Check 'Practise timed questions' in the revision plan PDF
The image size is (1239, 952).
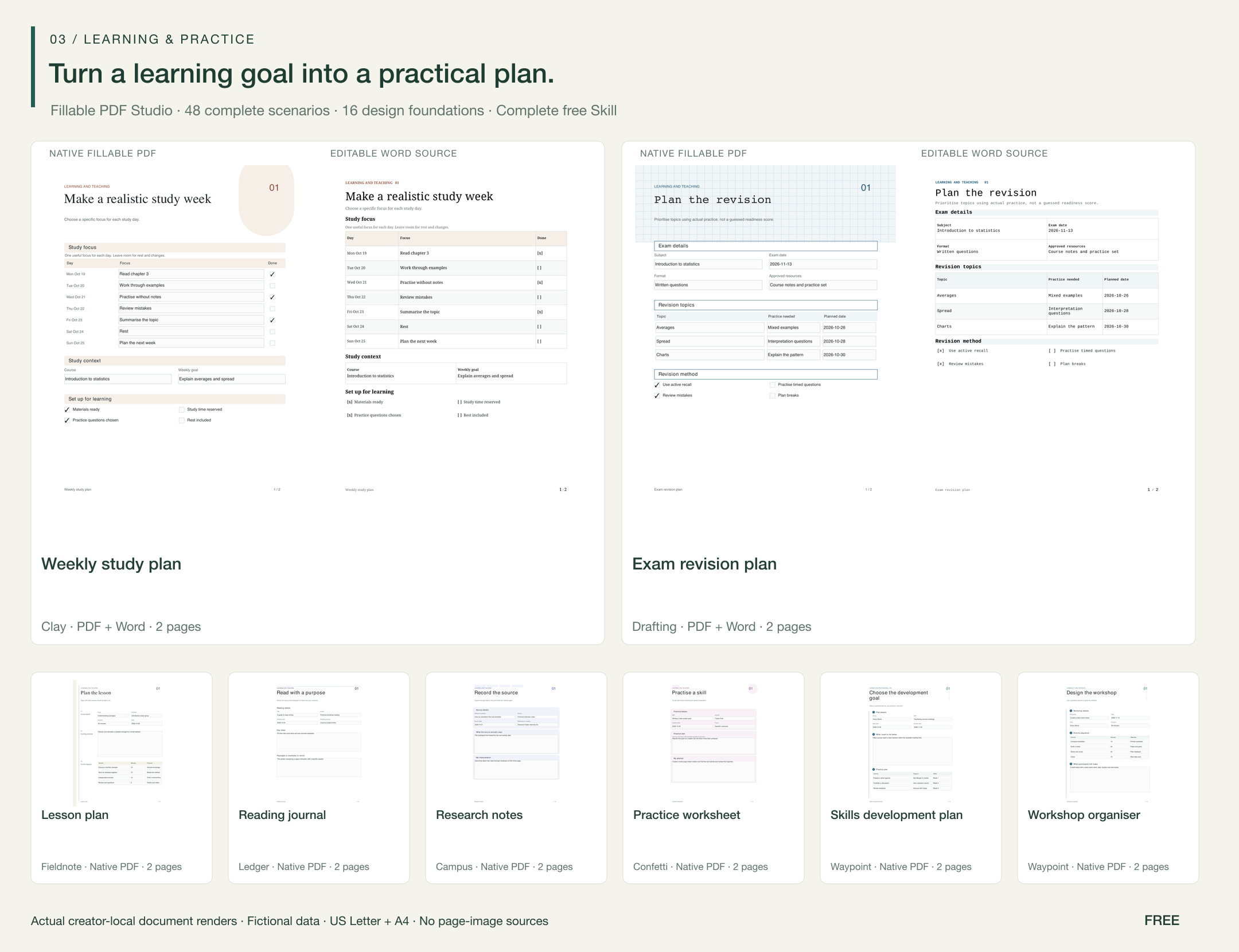point(773,385)
